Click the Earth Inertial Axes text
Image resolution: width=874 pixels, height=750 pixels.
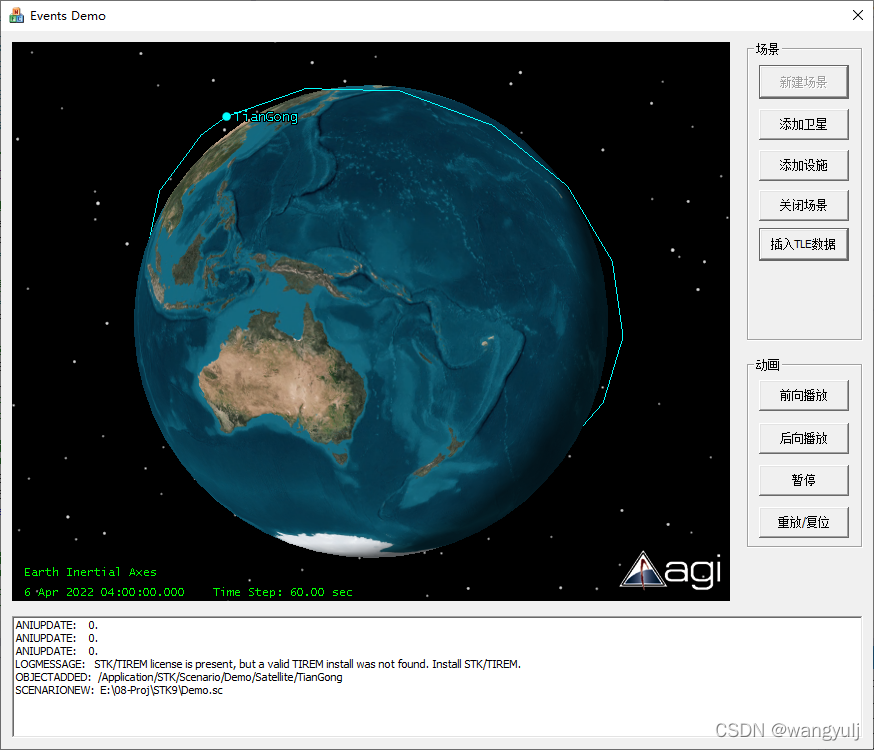point(90,572)
